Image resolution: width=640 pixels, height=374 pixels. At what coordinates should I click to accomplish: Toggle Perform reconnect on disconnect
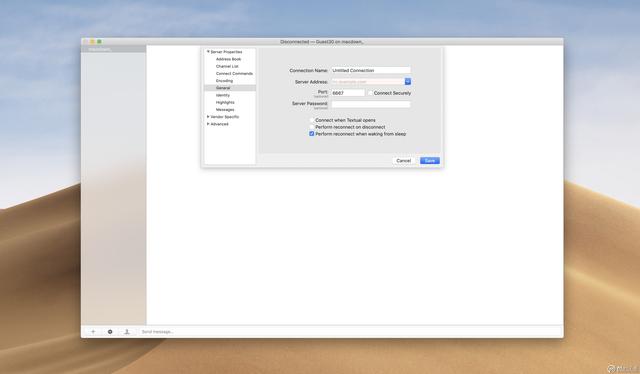pos(312,127)
